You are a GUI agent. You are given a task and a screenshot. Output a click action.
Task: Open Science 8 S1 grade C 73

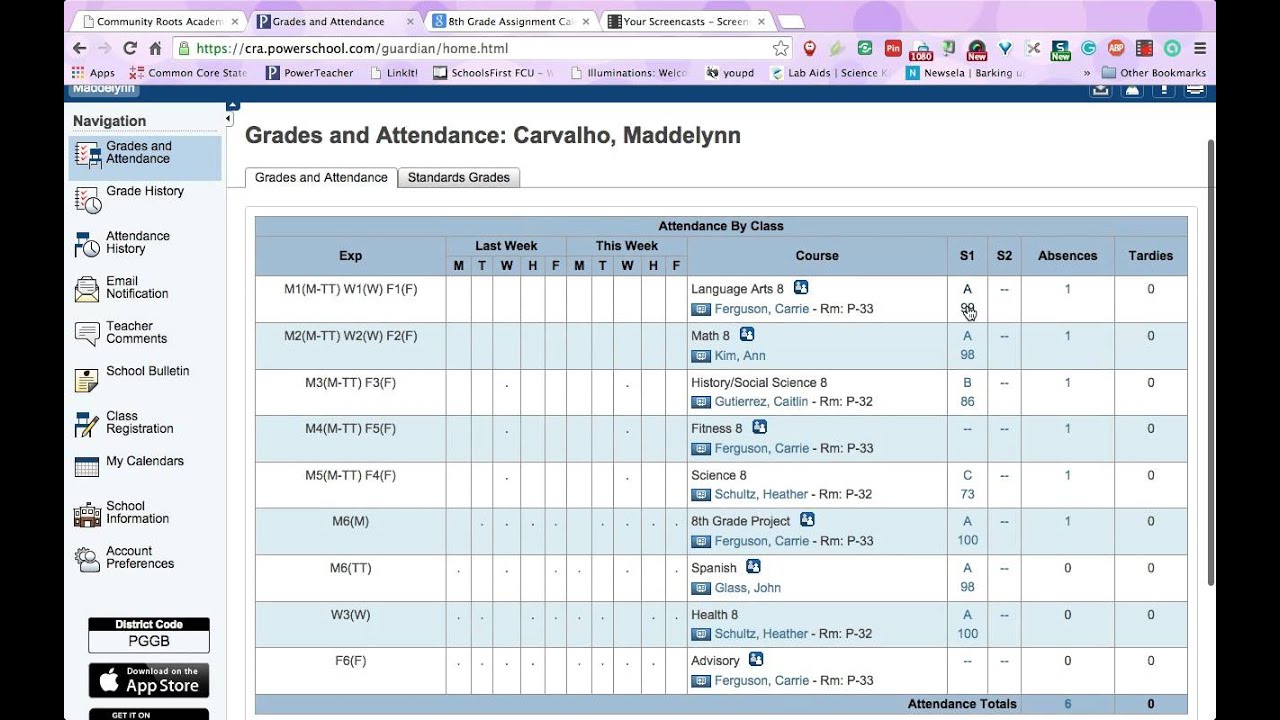(x=967, y=485)
